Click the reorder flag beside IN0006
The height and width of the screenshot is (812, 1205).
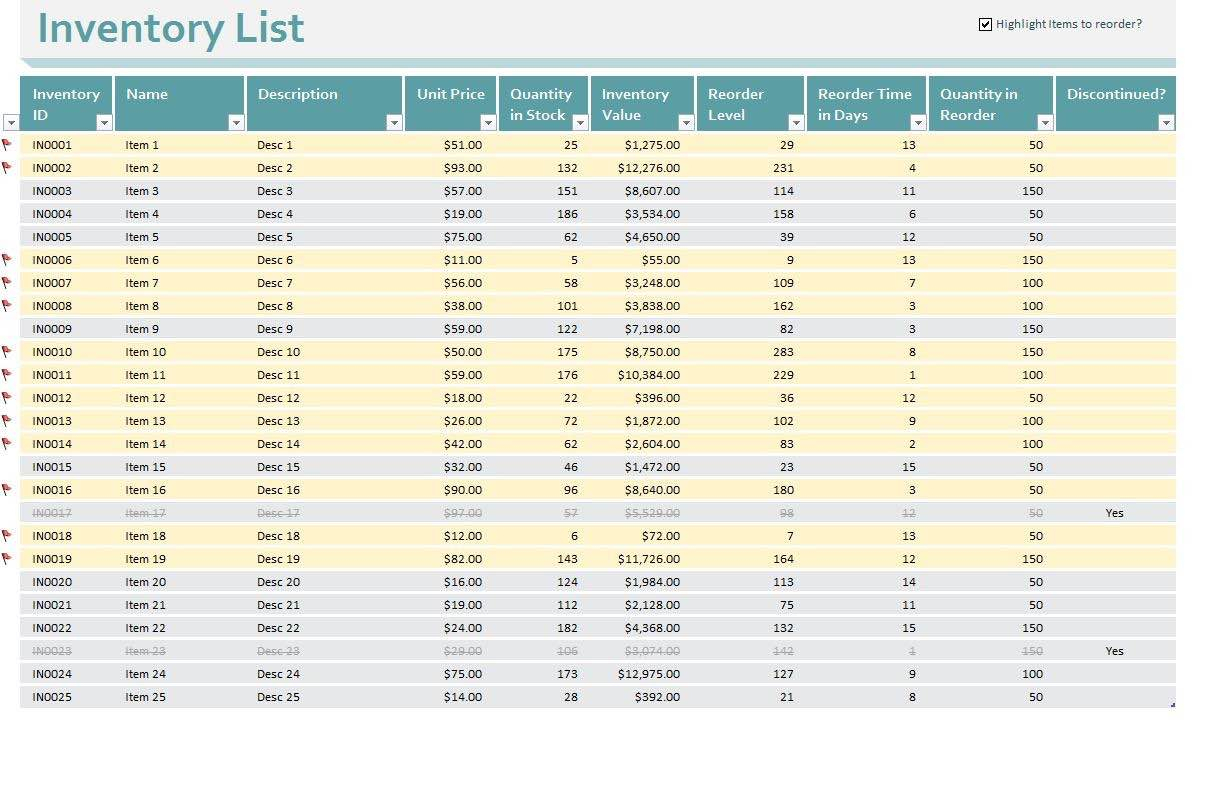coord(8,259)
